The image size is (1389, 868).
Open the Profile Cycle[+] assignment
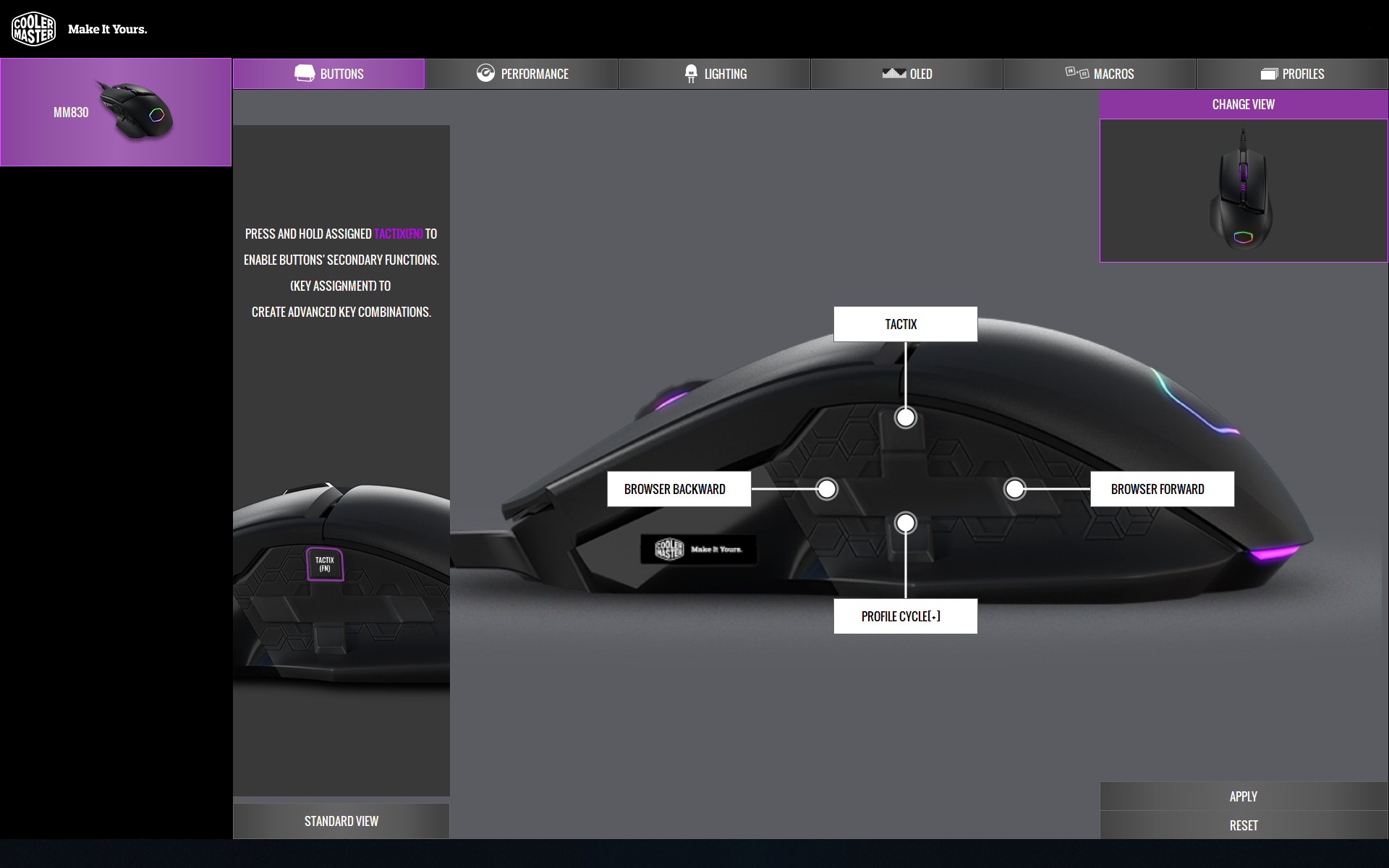click(x=905, y=616)
